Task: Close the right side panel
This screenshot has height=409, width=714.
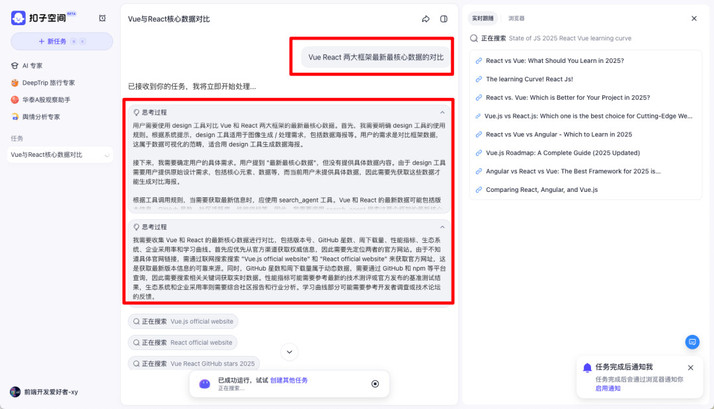Action: 694,19
